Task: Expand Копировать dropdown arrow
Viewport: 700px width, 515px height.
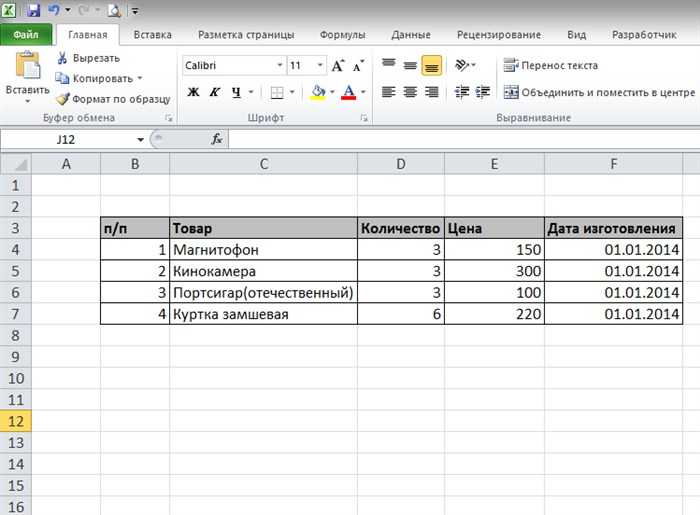Action: pos(140,78)
